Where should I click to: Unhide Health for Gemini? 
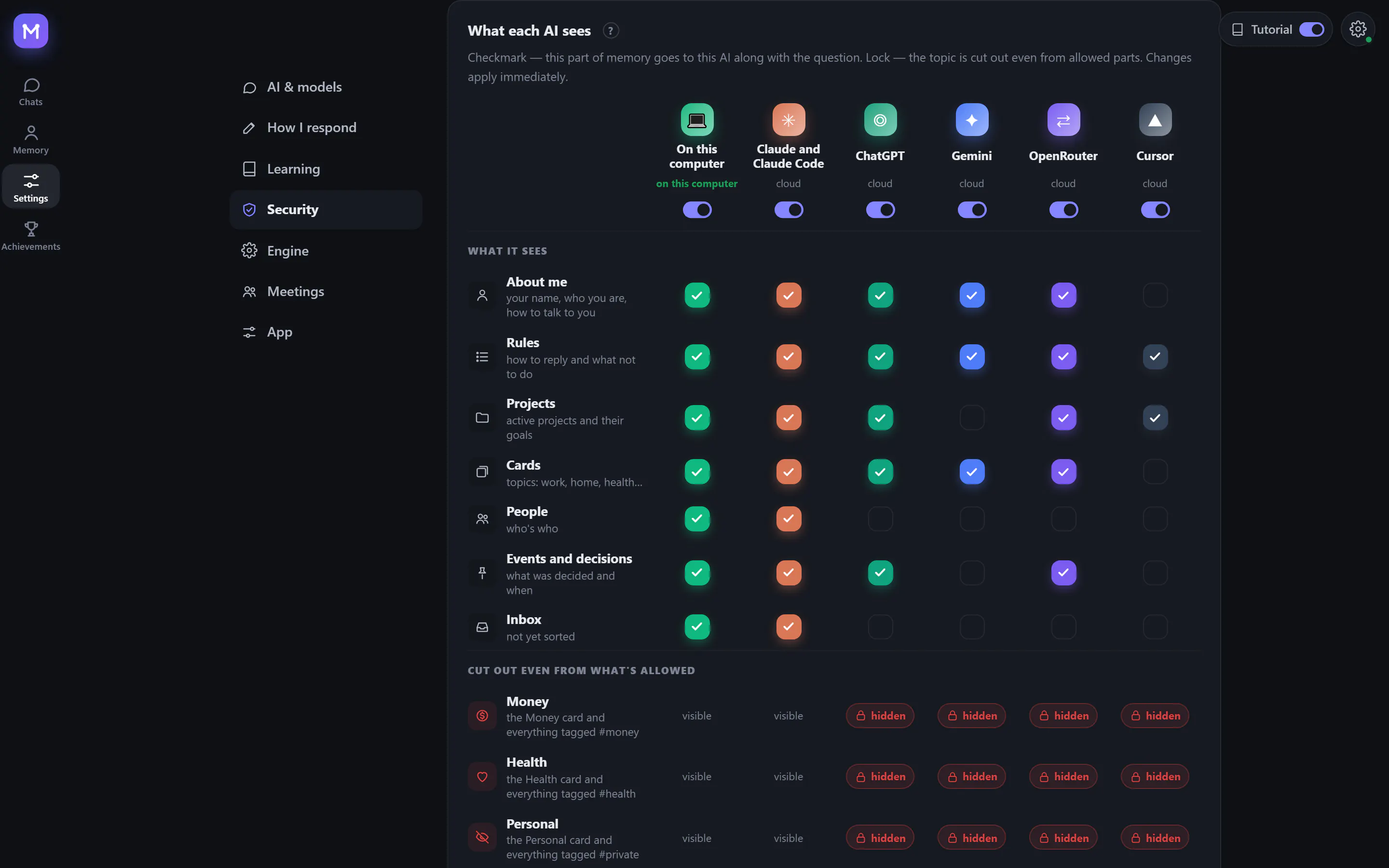coord(972,777)
